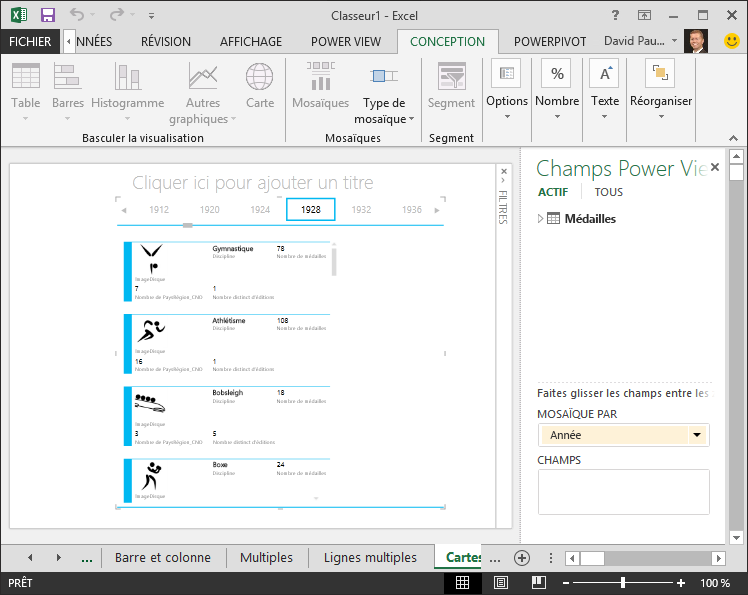Image resolution: width=748 pixels, height=595 pixels.
Task: Select the 1936 tile
Action: click(412, 209)
